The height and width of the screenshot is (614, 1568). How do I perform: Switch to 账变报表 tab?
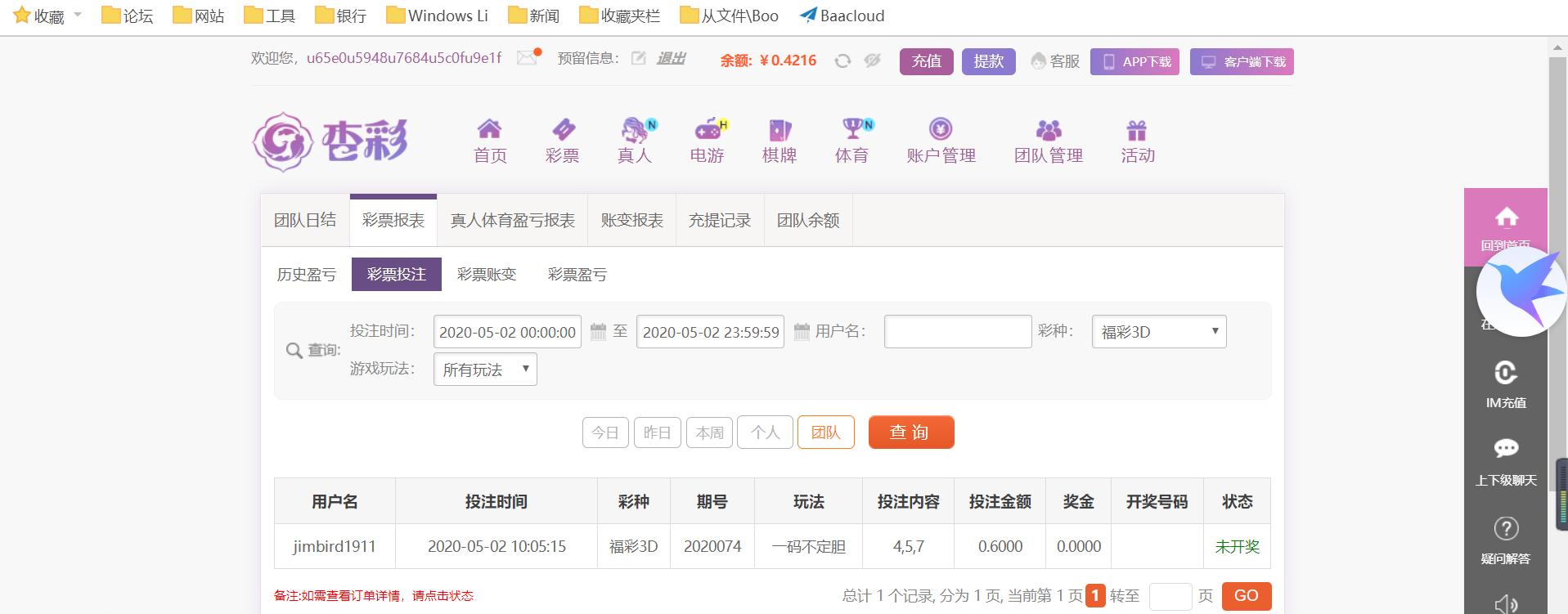[x=632, y=220]
